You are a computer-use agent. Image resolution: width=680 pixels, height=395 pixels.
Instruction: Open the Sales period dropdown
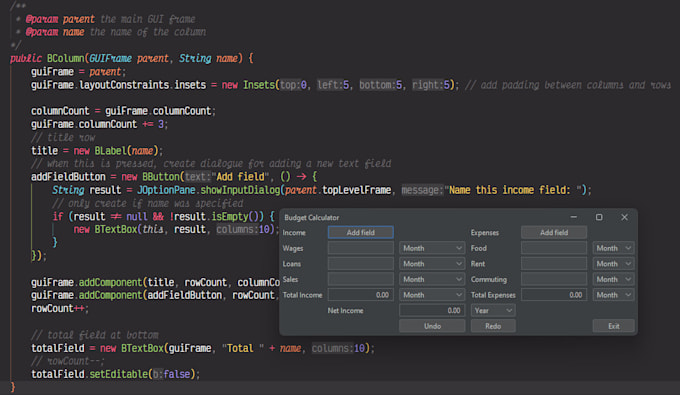[432, 279]
